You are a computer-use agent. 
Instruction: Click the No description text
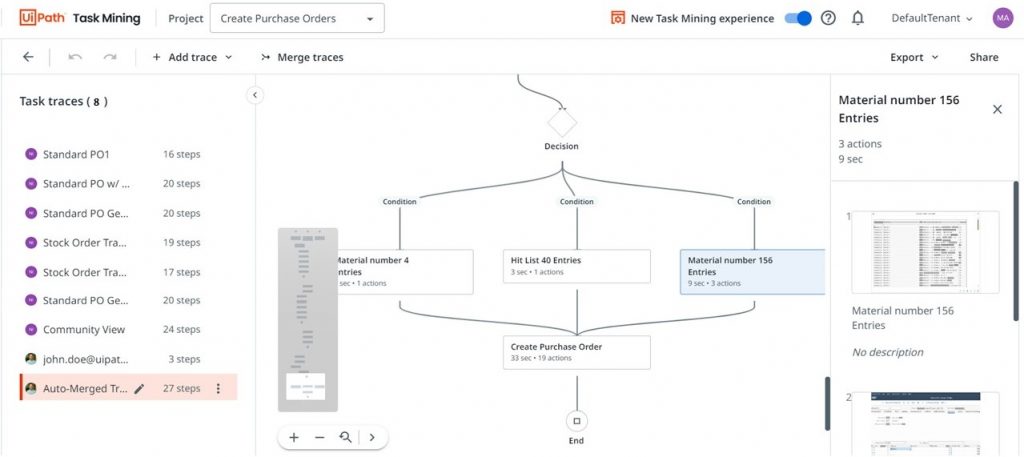(888, 352)
